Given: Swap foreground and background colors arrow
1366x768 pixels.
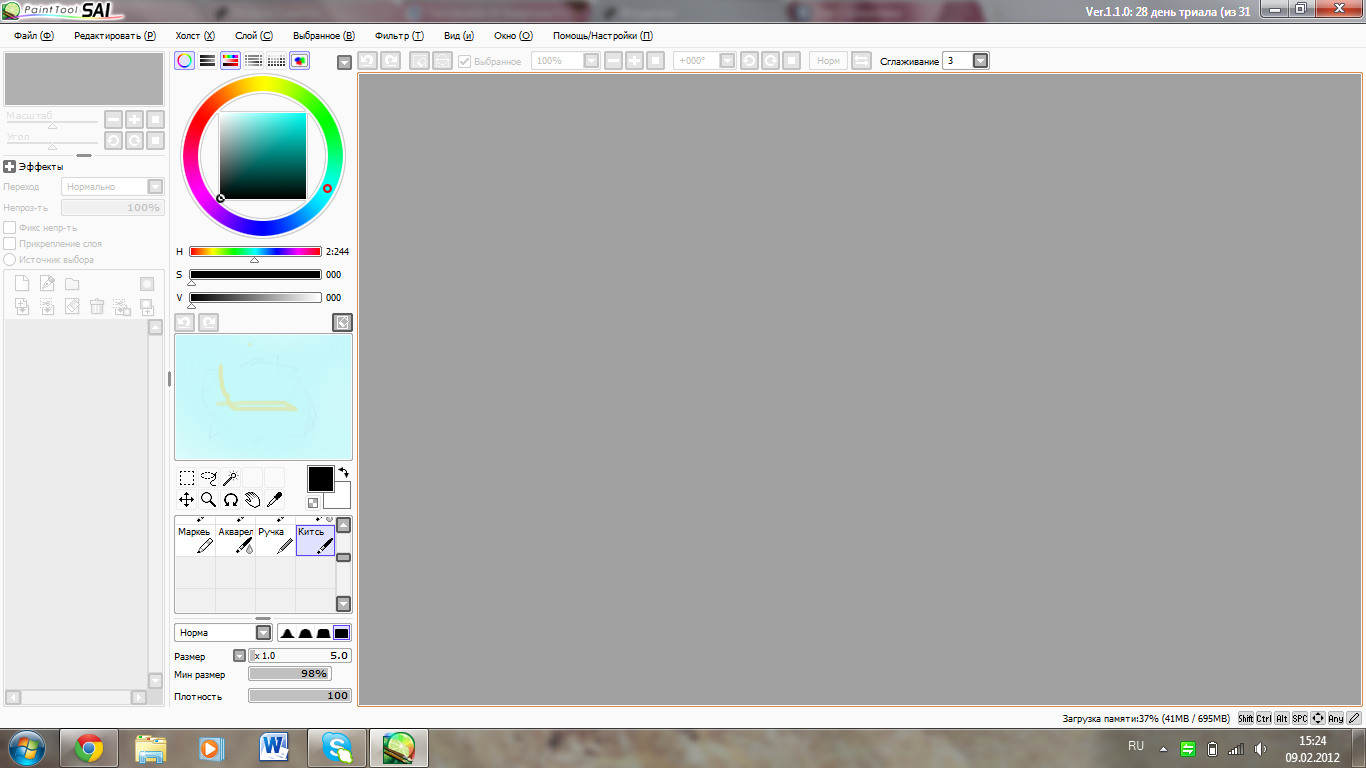Looking at the screenshot, I should click(343, 472).
